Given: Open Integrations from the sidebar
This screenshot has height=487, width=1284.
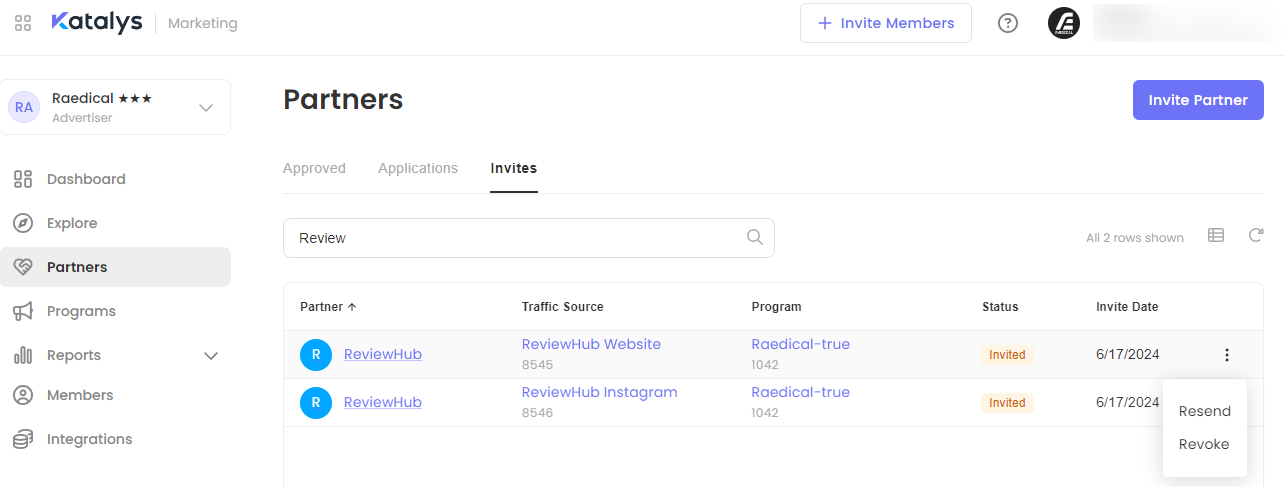Looking at the screenshot, I should coord(89,439).
